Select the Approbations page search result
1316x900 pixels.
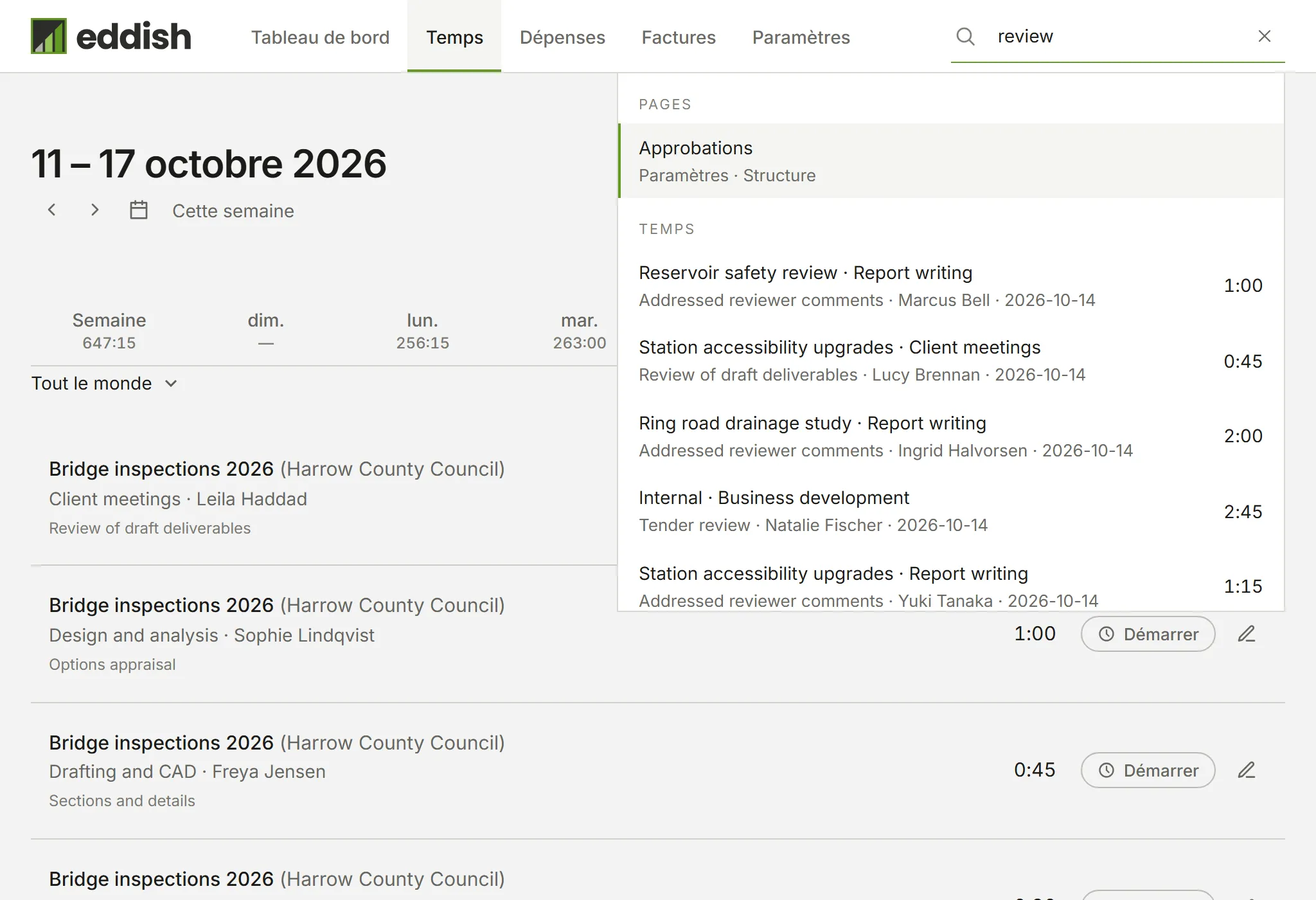(951, 161)
